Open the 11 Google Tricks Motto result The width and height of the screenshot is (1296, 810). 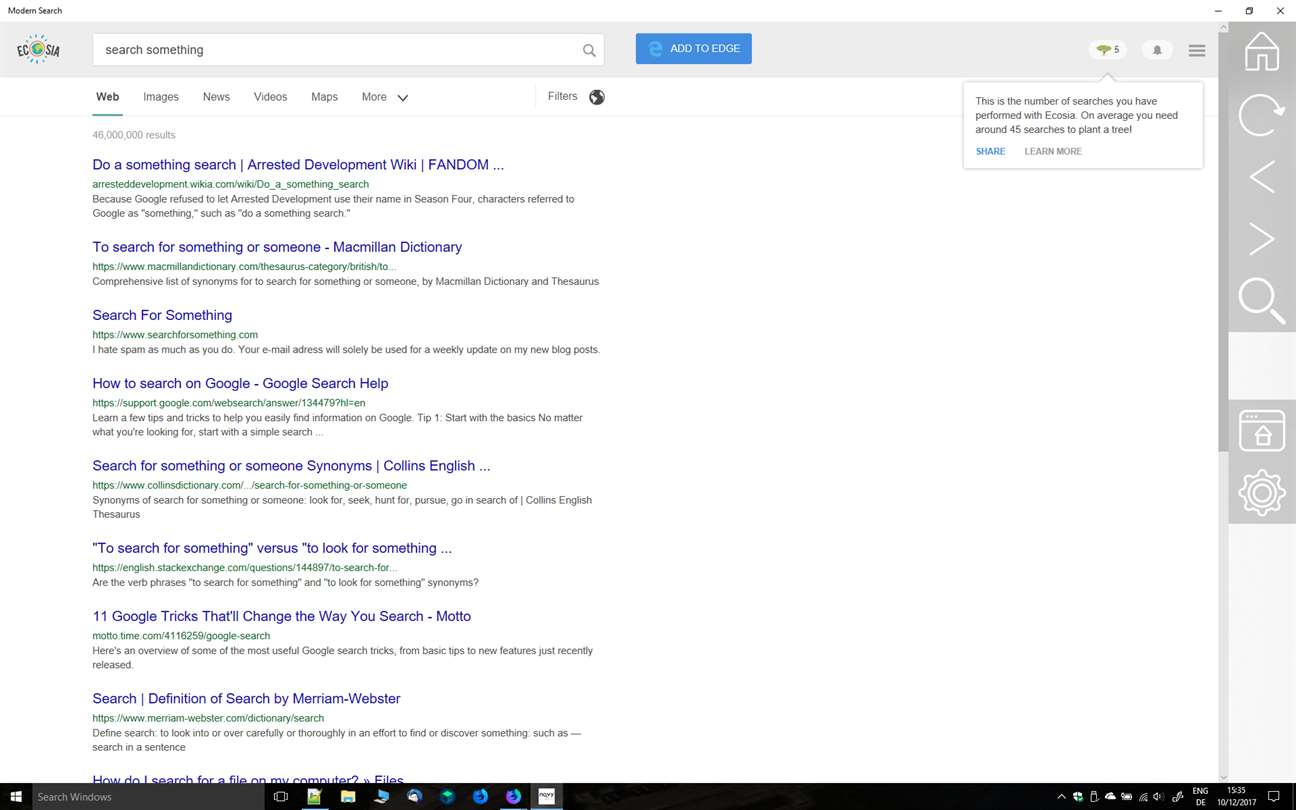pos(281,616)
